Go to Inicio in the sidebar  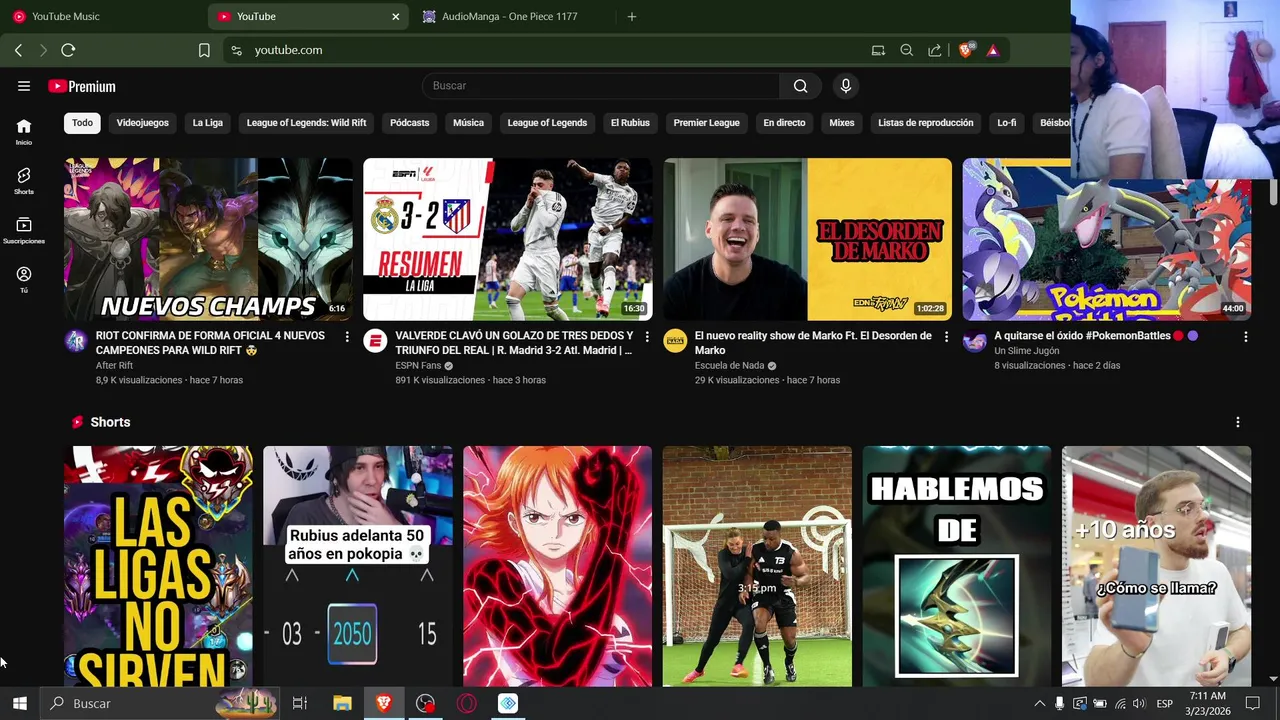click(x=24, y=131)
